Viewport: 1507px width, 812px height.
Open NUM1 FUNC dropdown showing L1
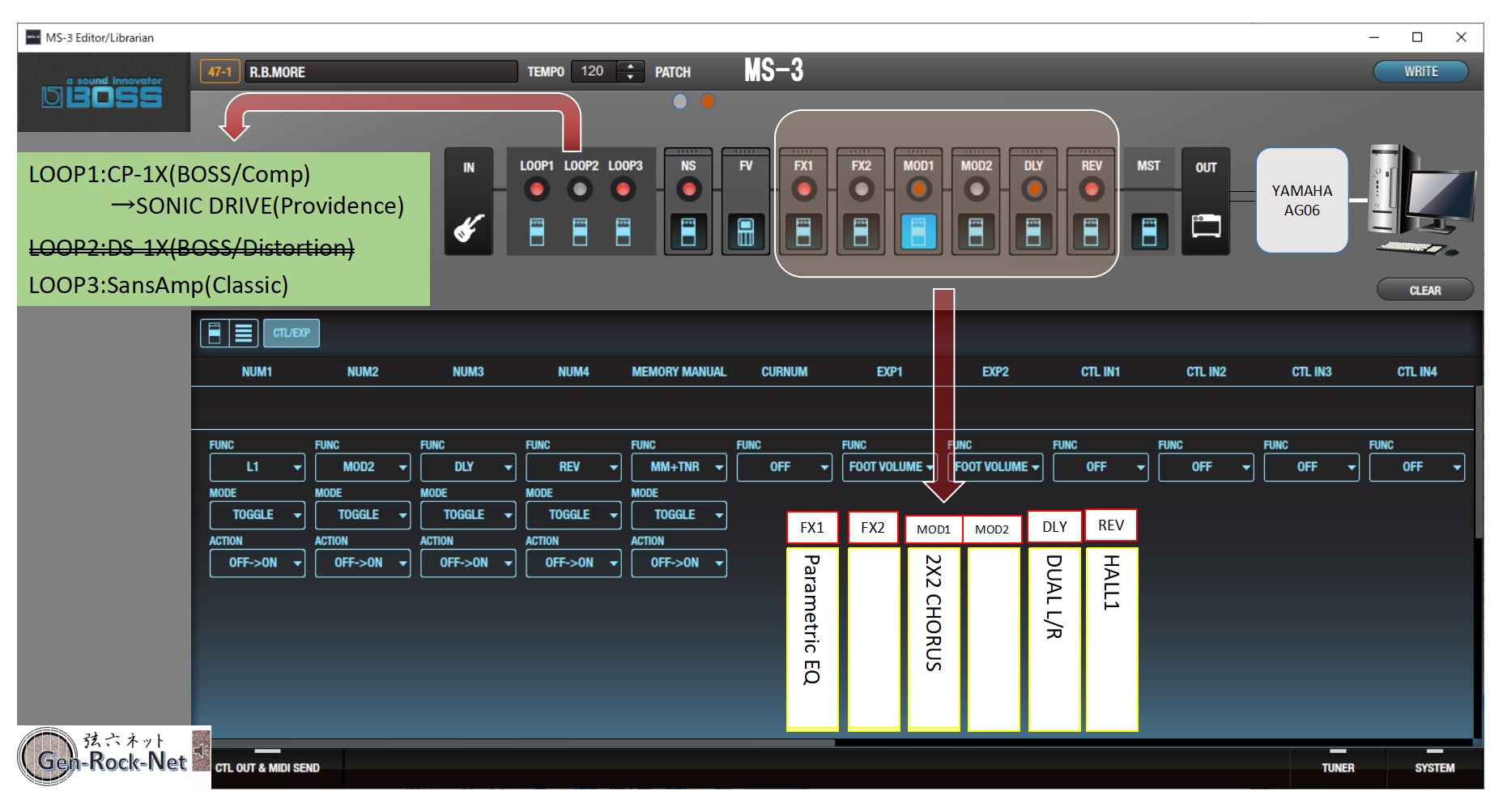[258, 467]
